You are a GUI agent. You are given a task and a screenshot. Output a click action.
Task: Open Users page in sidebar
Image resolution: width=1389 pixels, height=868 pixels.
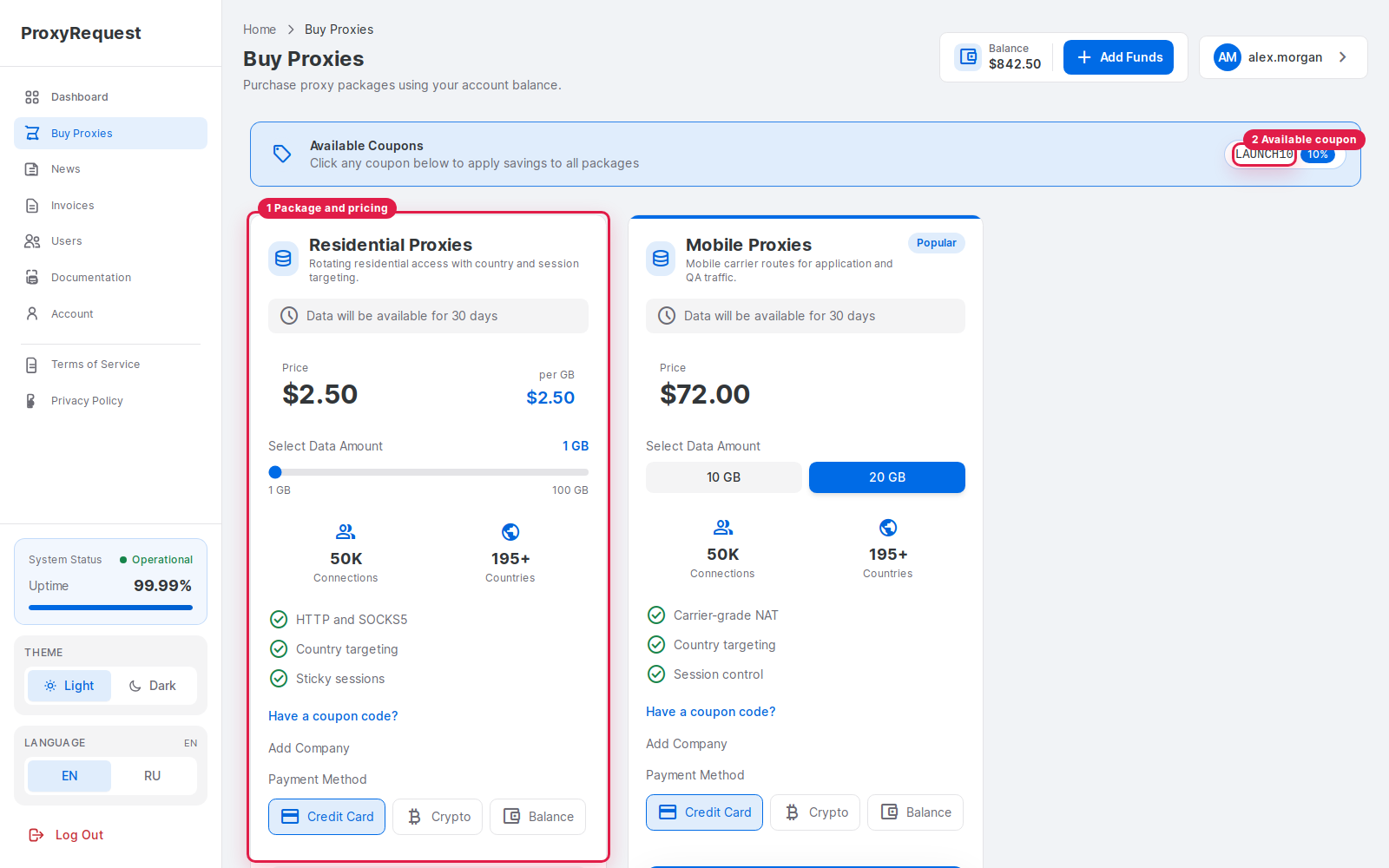tap(110, 241)
